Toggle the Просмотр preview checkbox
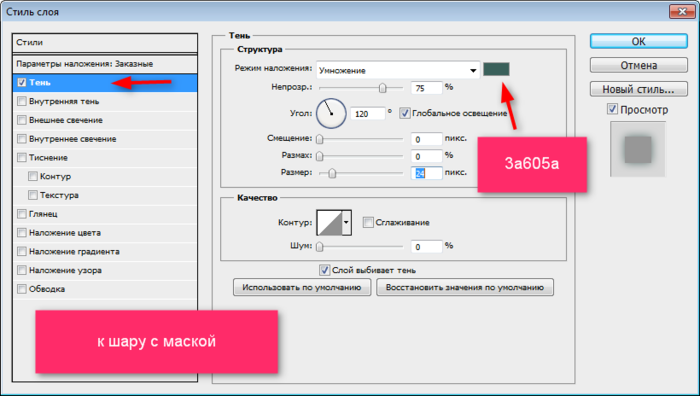 point(612,109)
